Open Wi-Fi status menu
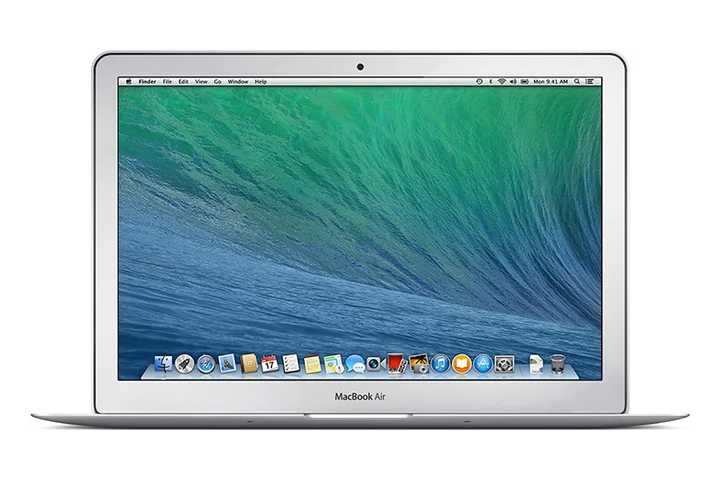This screenshot has height=480, width=720. point(501,81)
